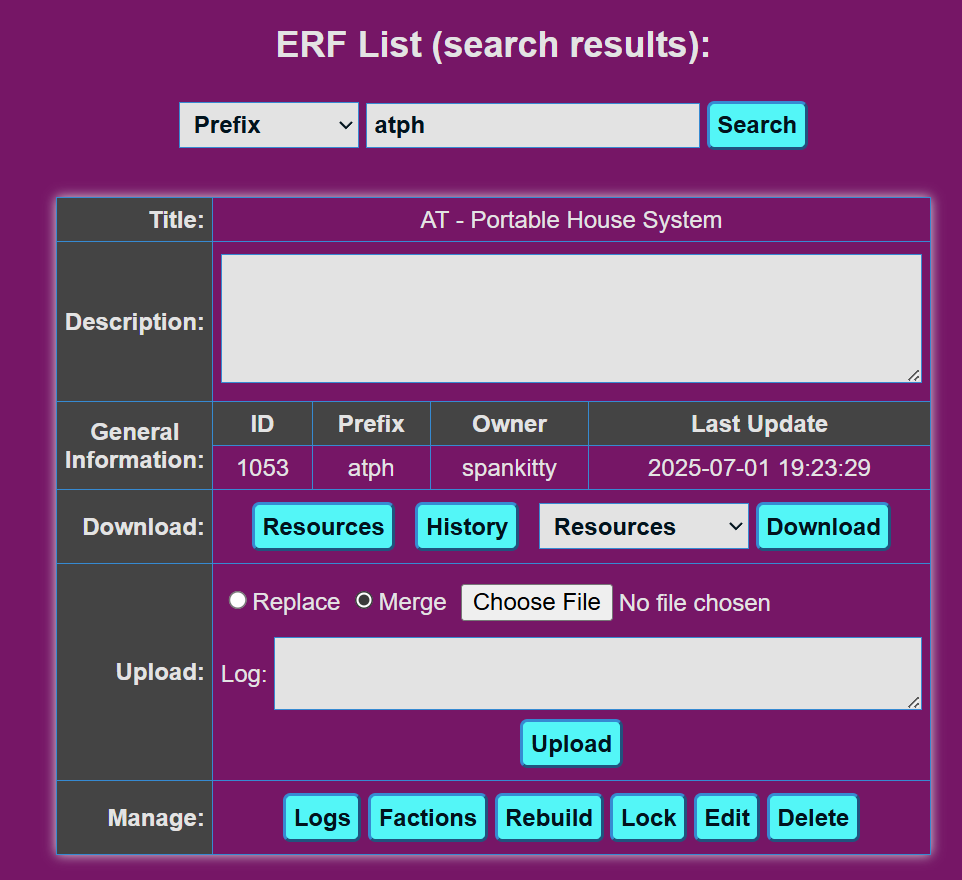Screen dimensions: 962x880
Task: Open the Resources button in Download row
Action: 323,527
